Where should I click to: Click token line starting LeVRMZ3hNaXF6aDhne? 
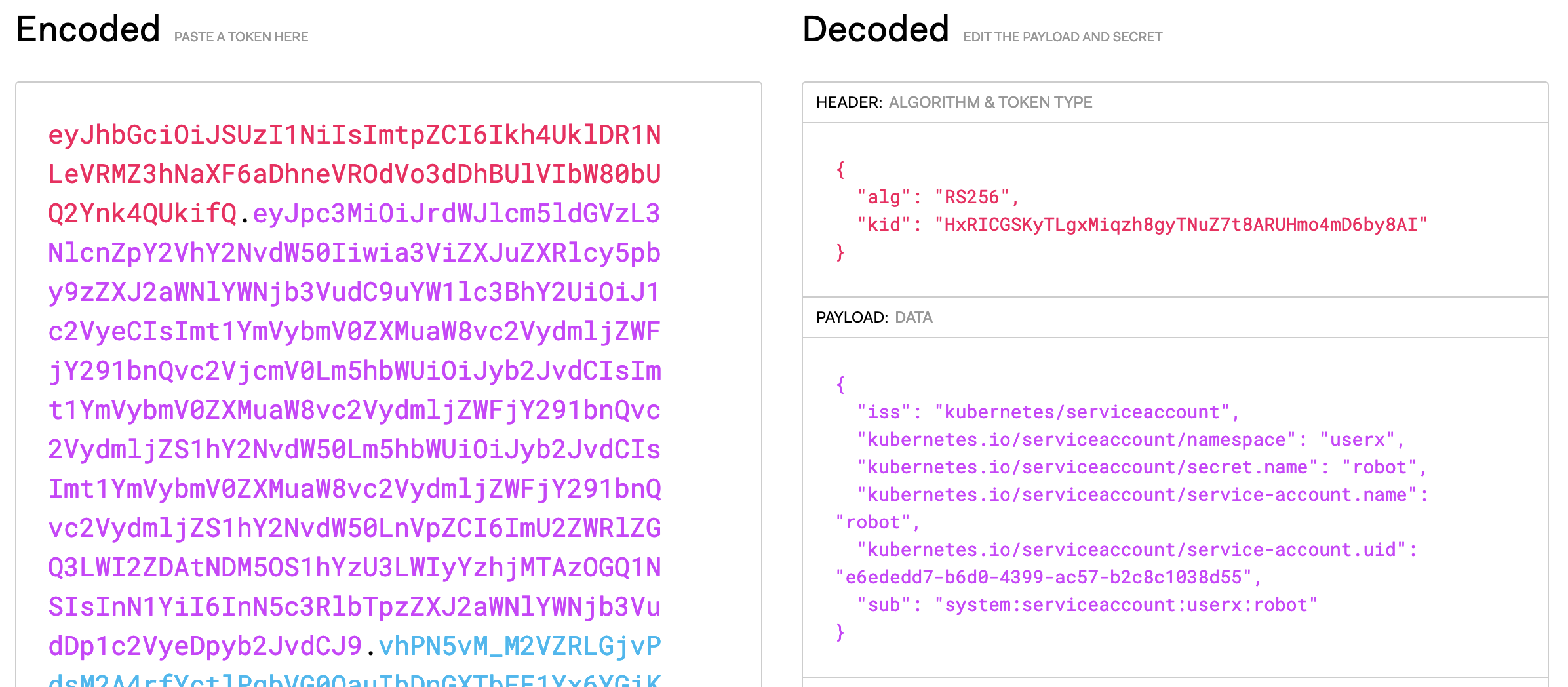355,174
